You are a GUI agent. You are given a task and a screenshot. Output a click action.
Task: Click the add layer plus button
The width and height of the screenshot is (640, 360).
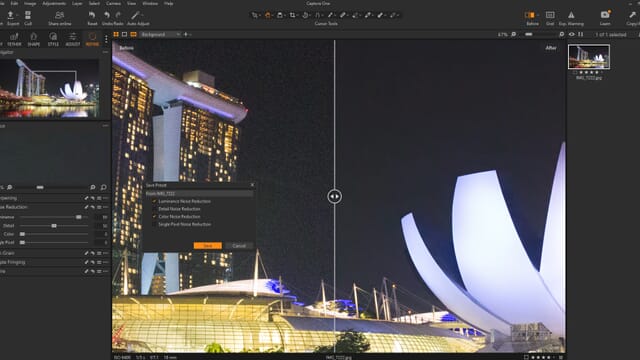(x=186, y=35)
